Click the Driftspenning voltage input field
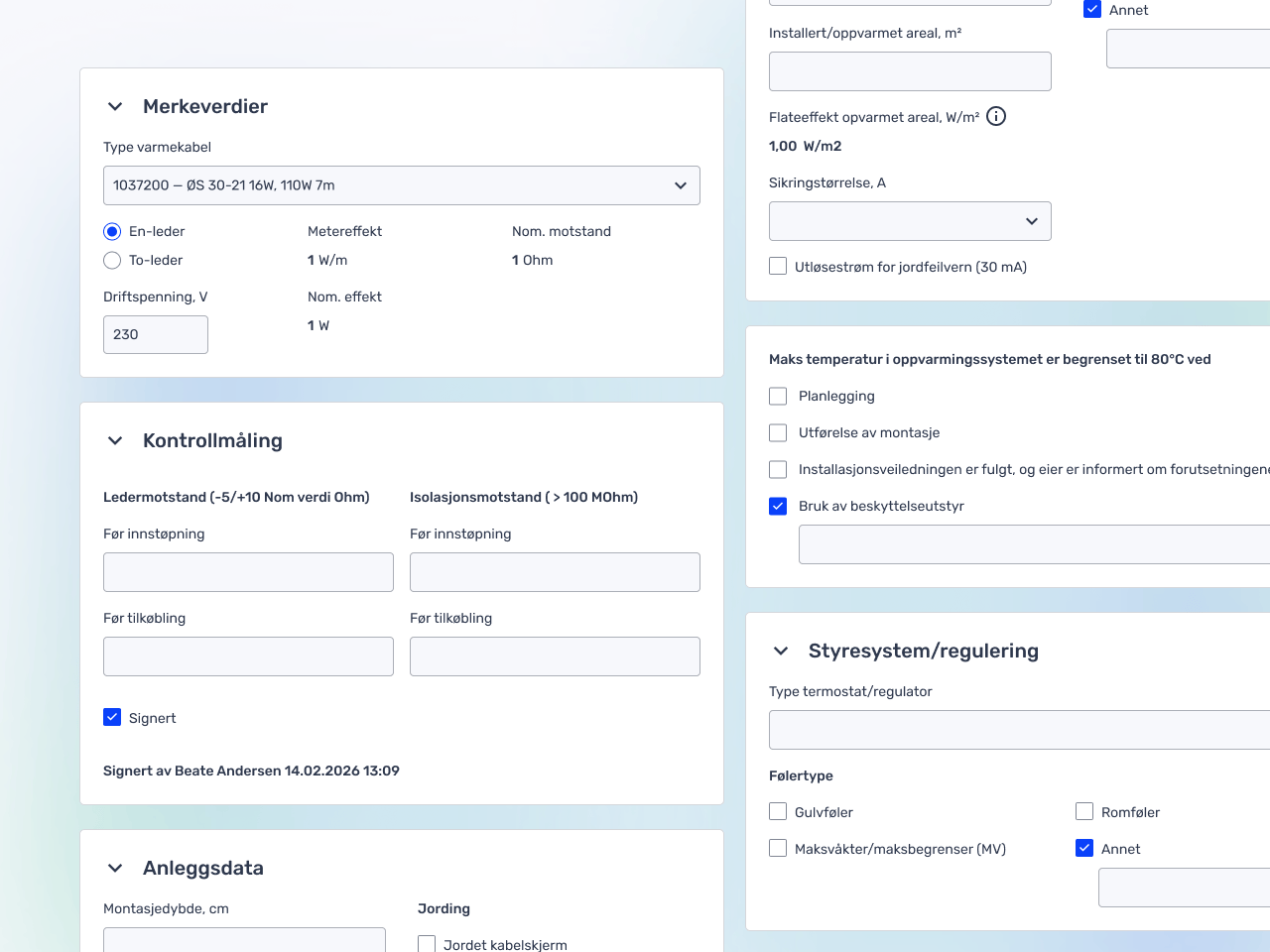Image resolution: width=1270 pixels, height=952 pixels. click(156, 334)
